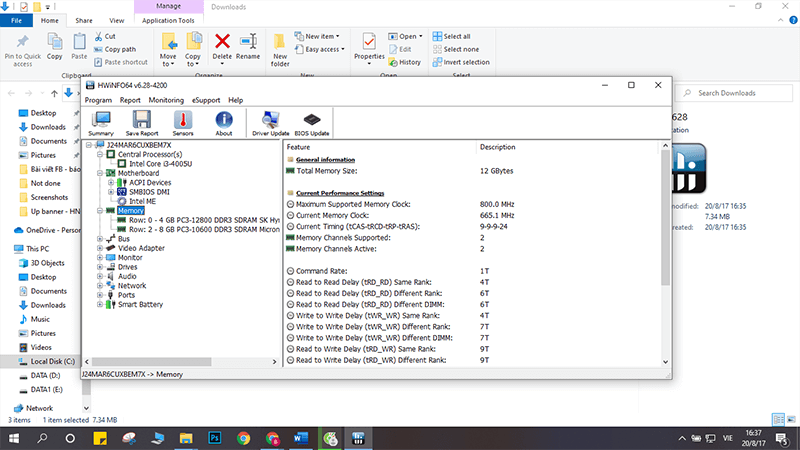
Task: Select Row: 2 - 8 GB PC3-10600 memory module
Action: pyautogui.click(x=204, y=230)
